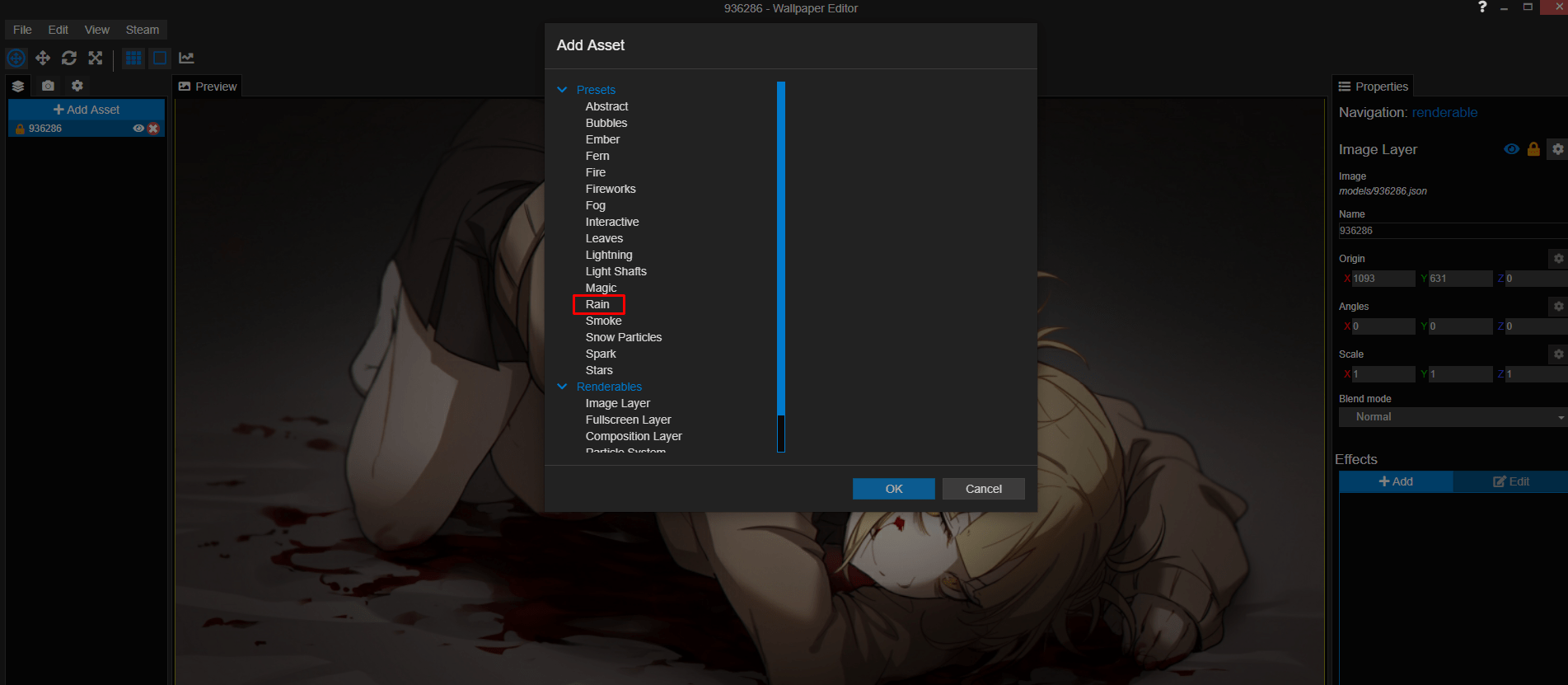Viewport: 1568px width, 685px height.
Task: Open the line chart statistics icon
Action: pos(186,58)
